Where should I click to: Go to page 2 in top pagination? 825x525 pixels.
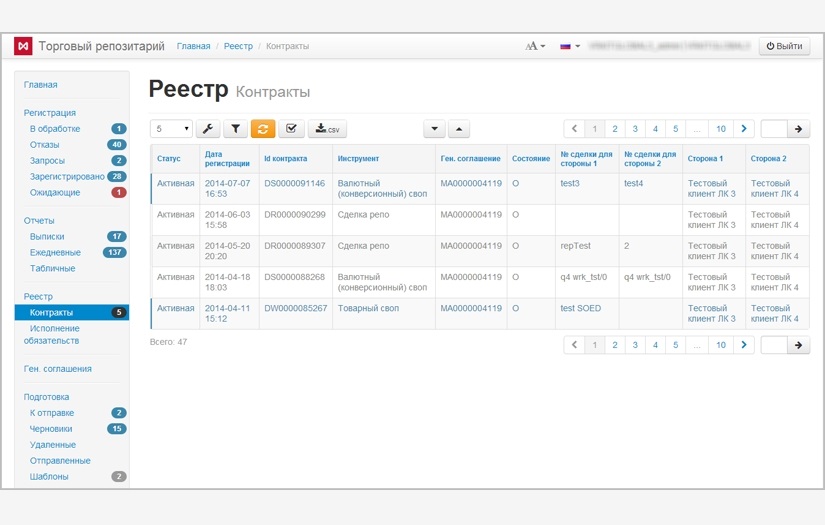tap(615, 129)
